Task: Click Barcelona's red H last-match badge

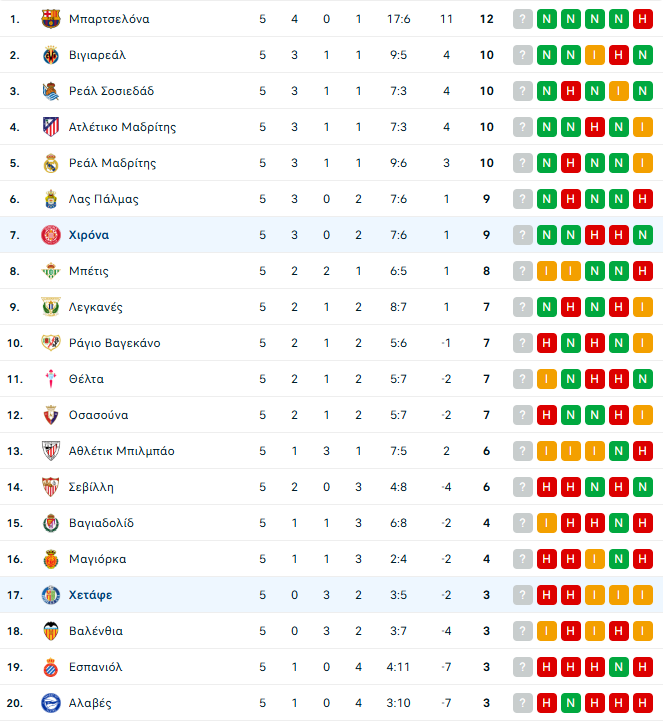Action: click(x=643, y=19)
